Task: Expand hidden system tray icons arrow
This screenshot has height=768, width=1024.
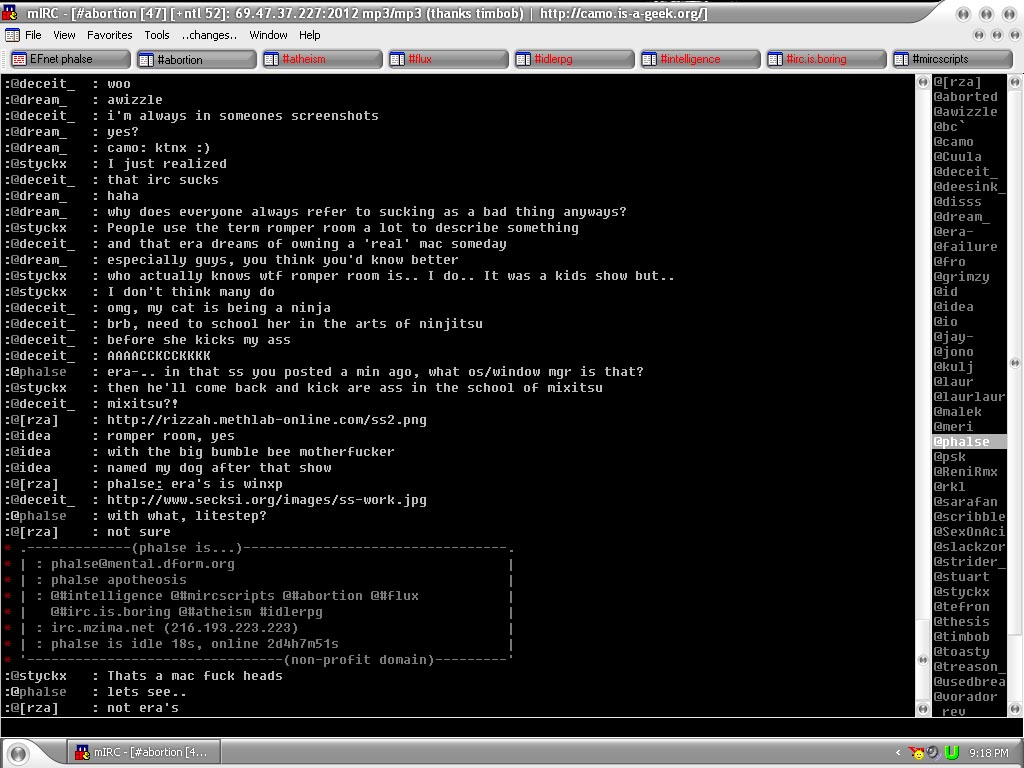Action: pyautogui.click(x=898, y=752)
